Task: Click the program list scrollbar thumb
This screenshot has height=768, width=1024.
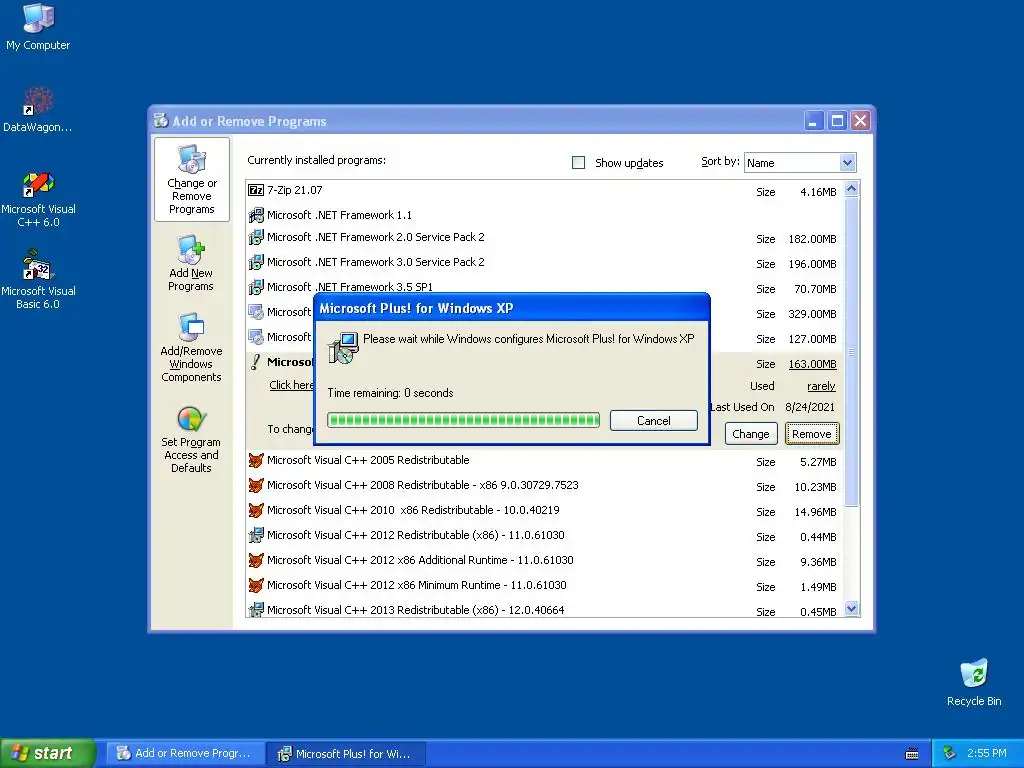Action: [x=852, y=351]
